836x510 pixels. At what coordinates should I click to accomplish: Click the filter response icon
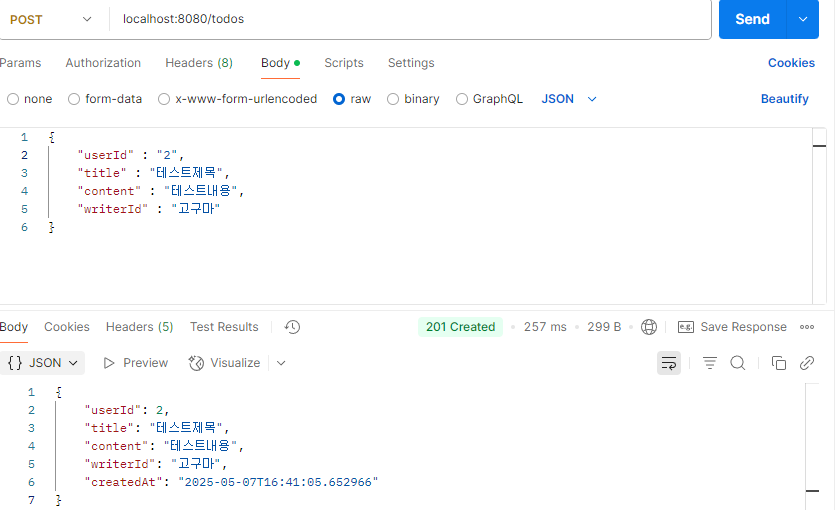[710, 363]
